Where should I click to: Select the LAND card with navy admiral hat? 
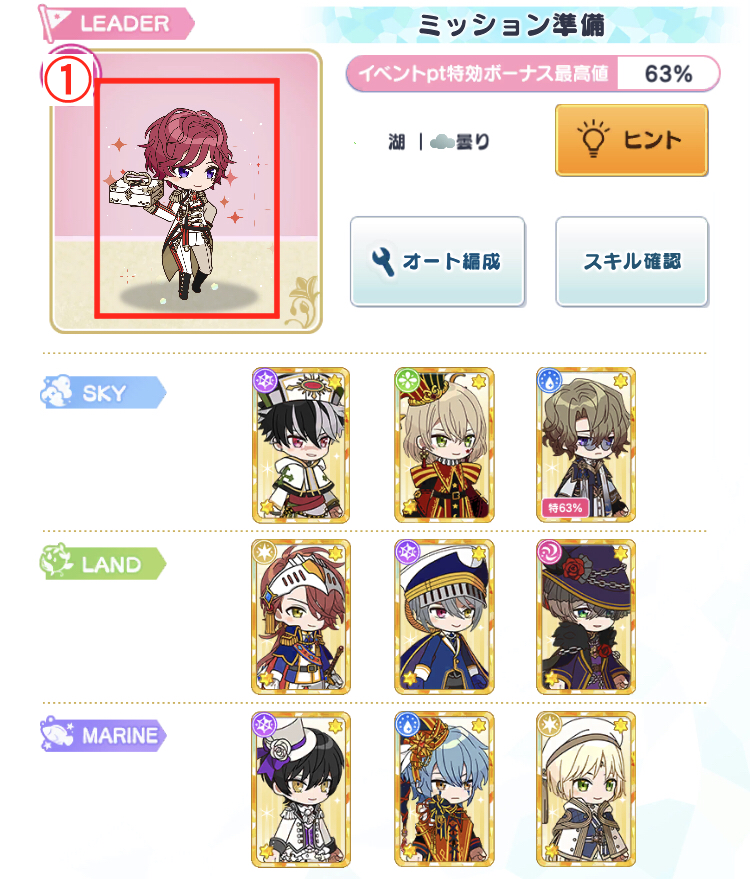point(444,617)
